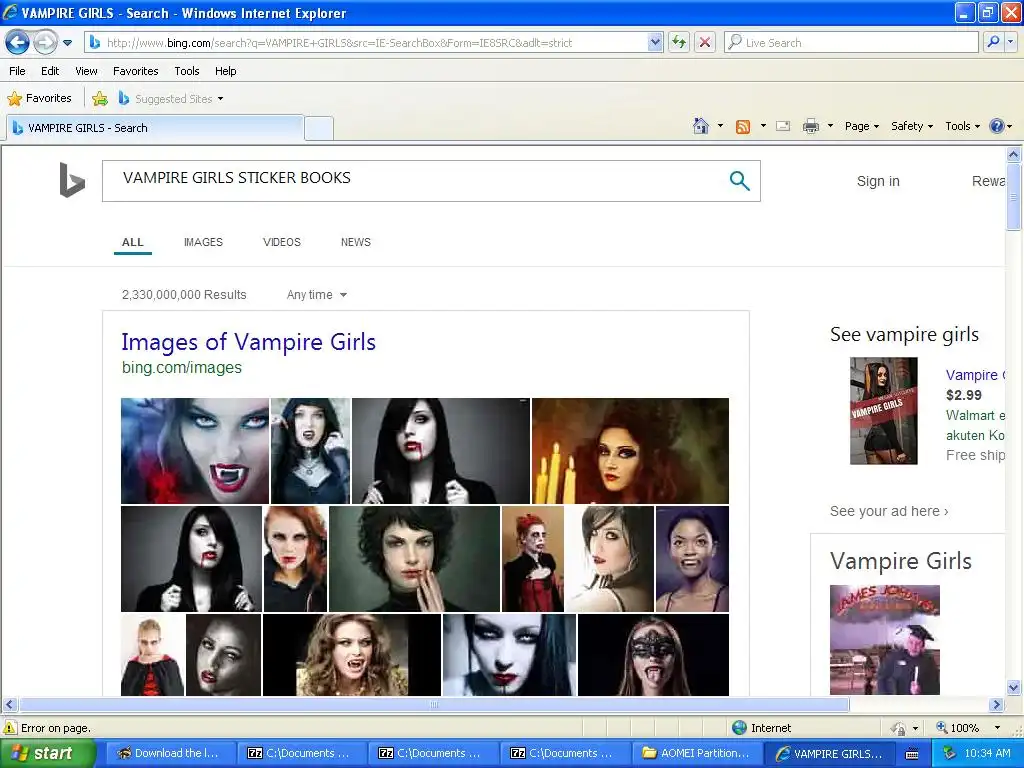1024x768 pixels.
Task: Click the Print icon
Action: coord(810,126)
